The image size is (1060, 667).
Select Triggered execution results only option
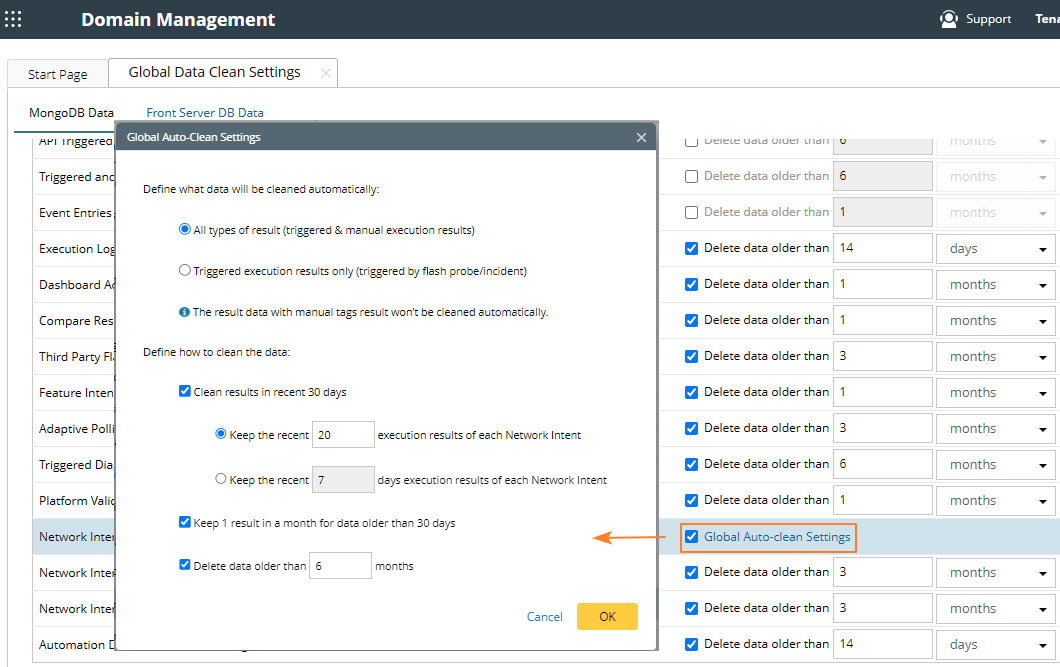pyautogui.click(x=184, y=270)
